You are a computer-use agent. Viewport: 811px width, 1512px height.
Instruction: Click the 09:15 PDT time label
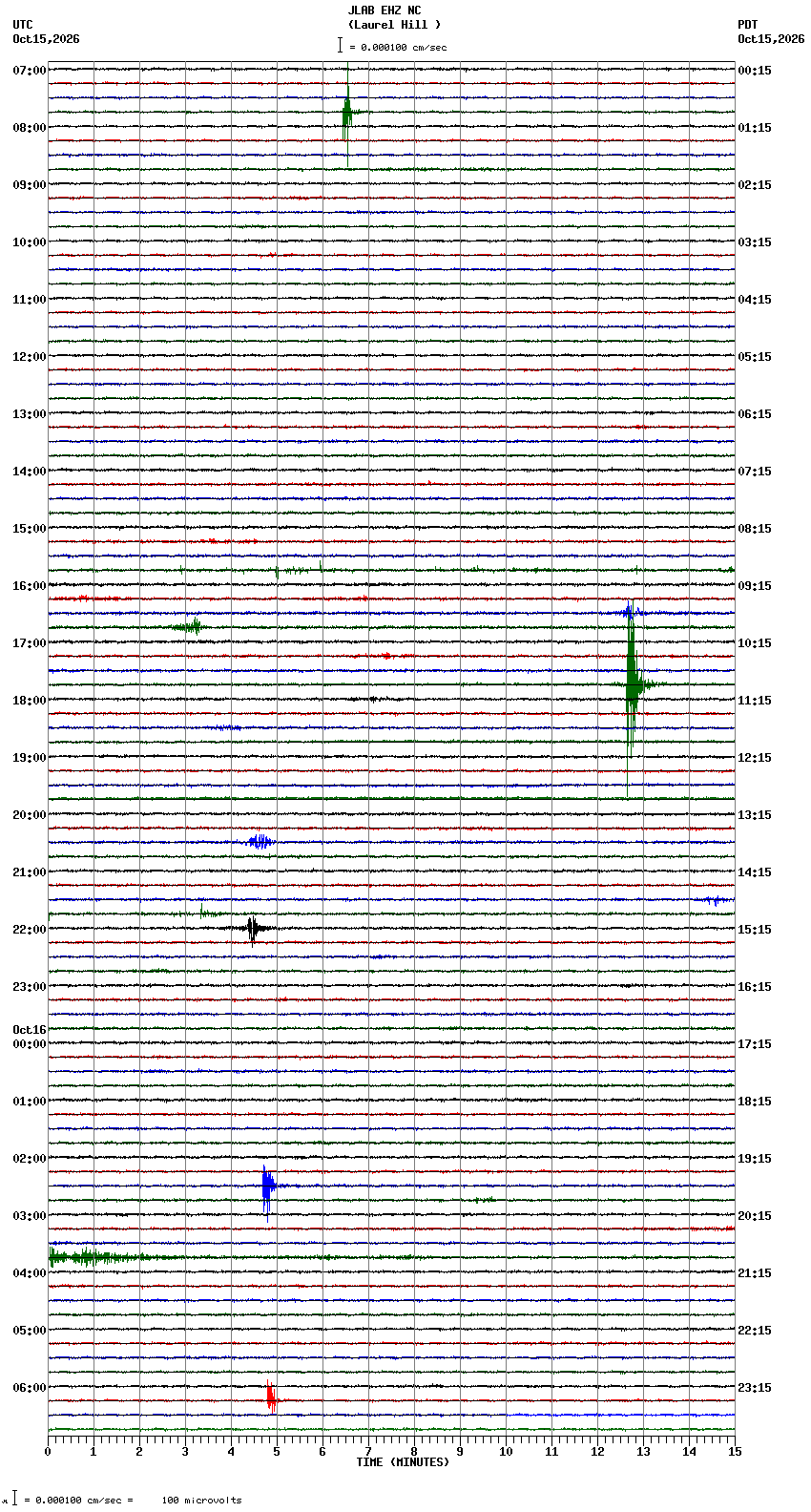point(755,586)
